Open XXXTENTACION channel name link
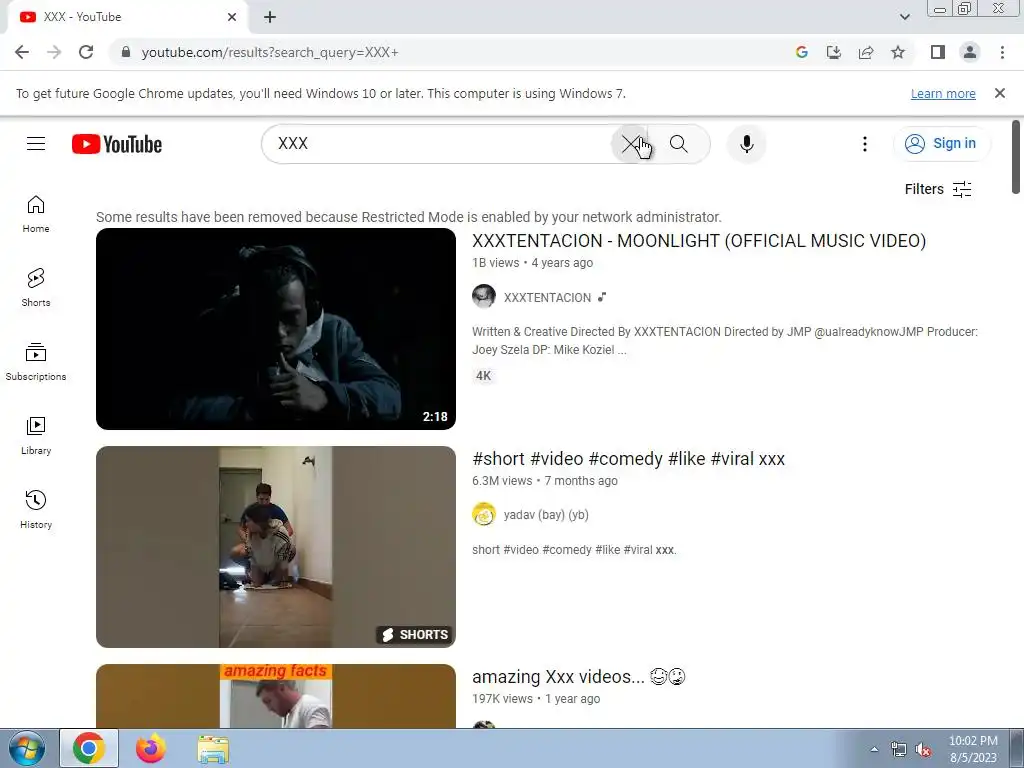Viewport: 1024px width, 768px height. pyautogui.click(x=547, y=298)
